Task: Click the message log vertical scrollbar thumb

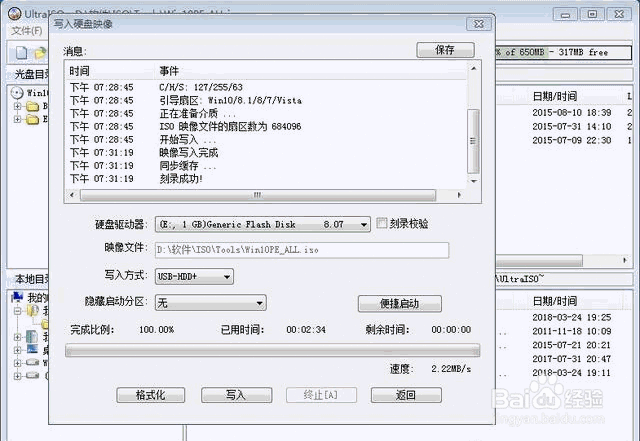Action: pos(473,141)
